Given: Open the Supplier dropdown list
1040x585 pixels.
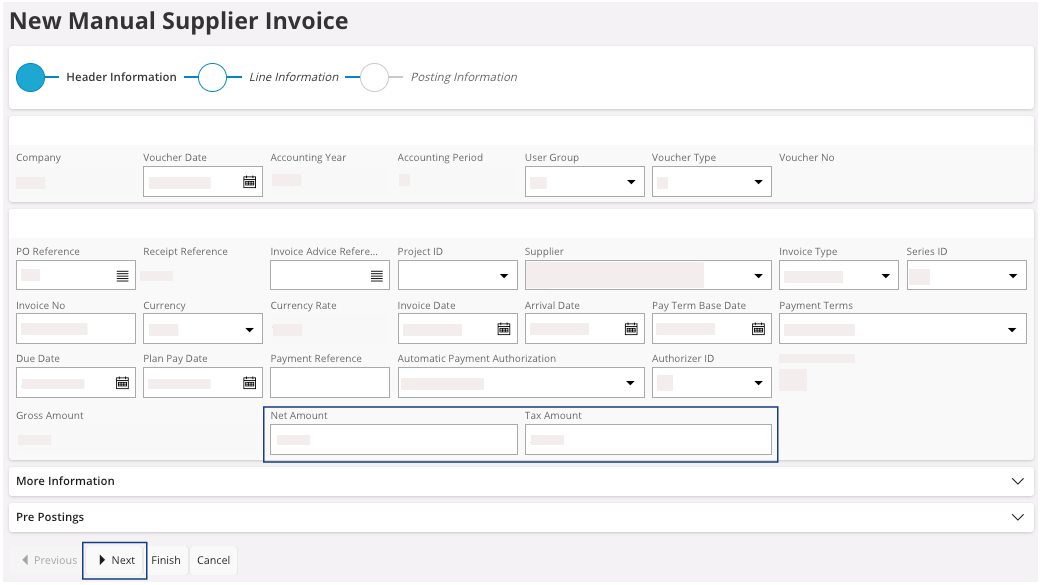Looking at the screenshot, I should [x=758, y=275].
